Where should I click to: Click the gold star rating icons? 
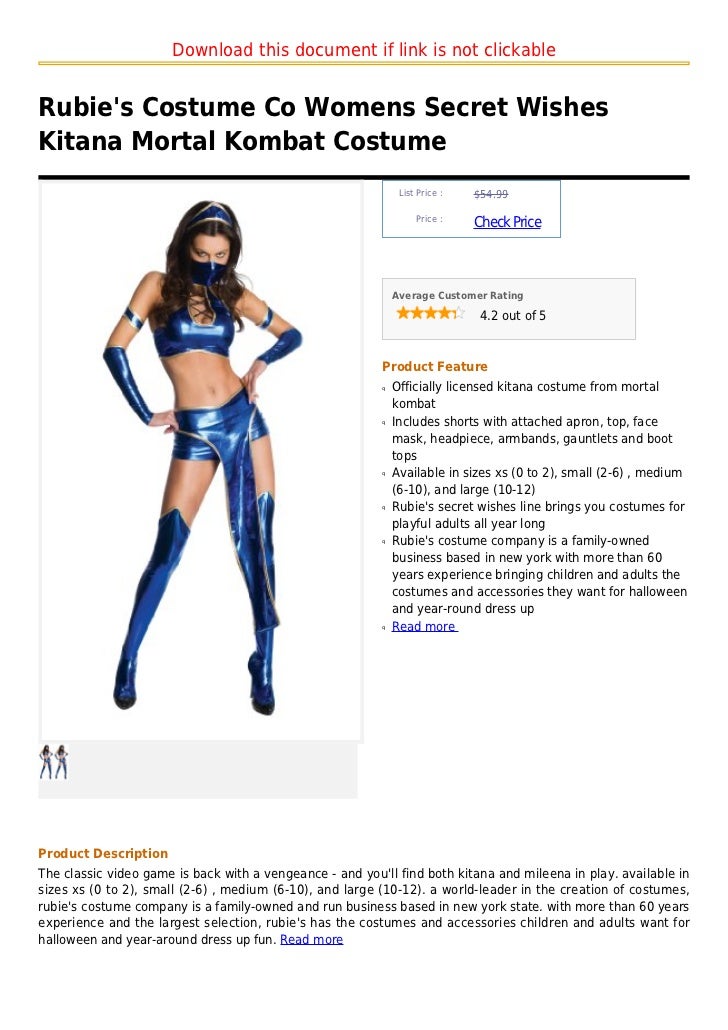pos(430,314)
